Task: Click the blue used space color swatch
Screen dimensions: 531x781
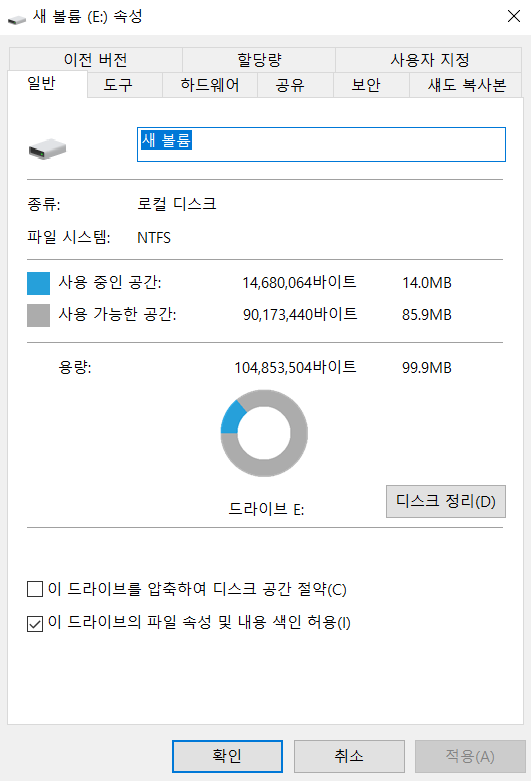Action: [x=38, y=283]
